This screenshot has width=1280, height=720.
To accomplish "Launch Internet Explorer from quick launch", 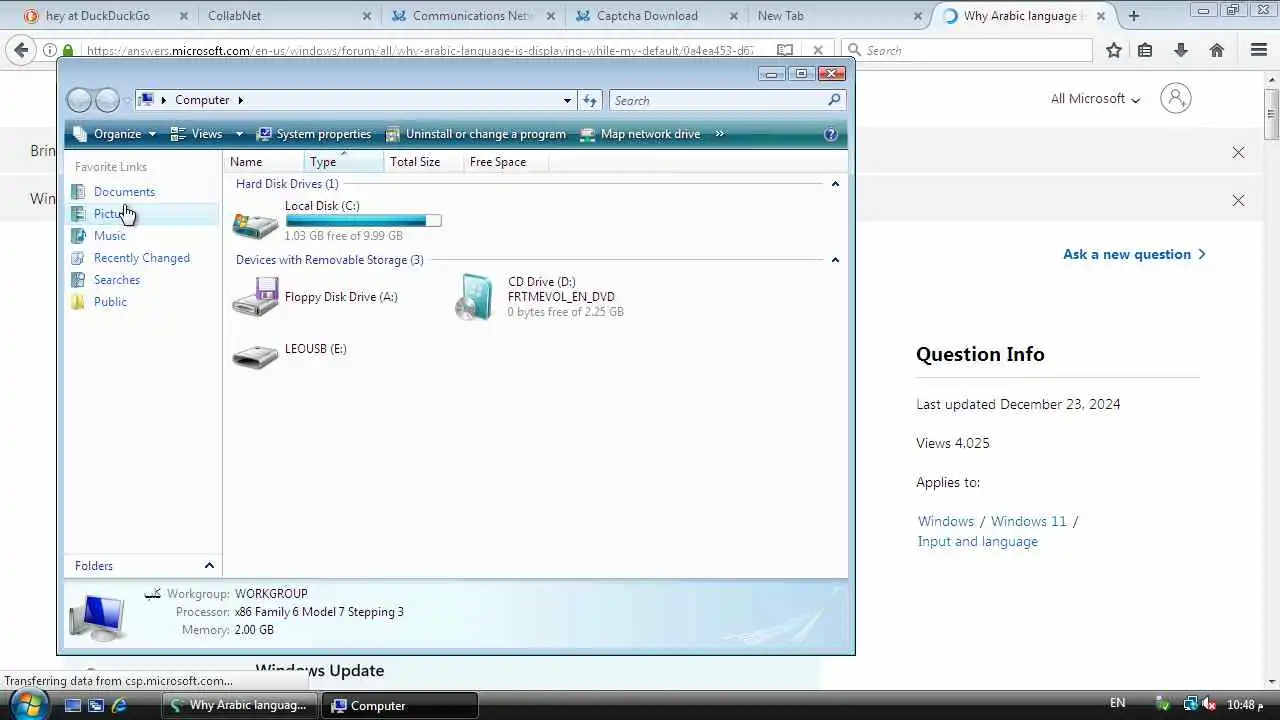I will pos(119,705).
